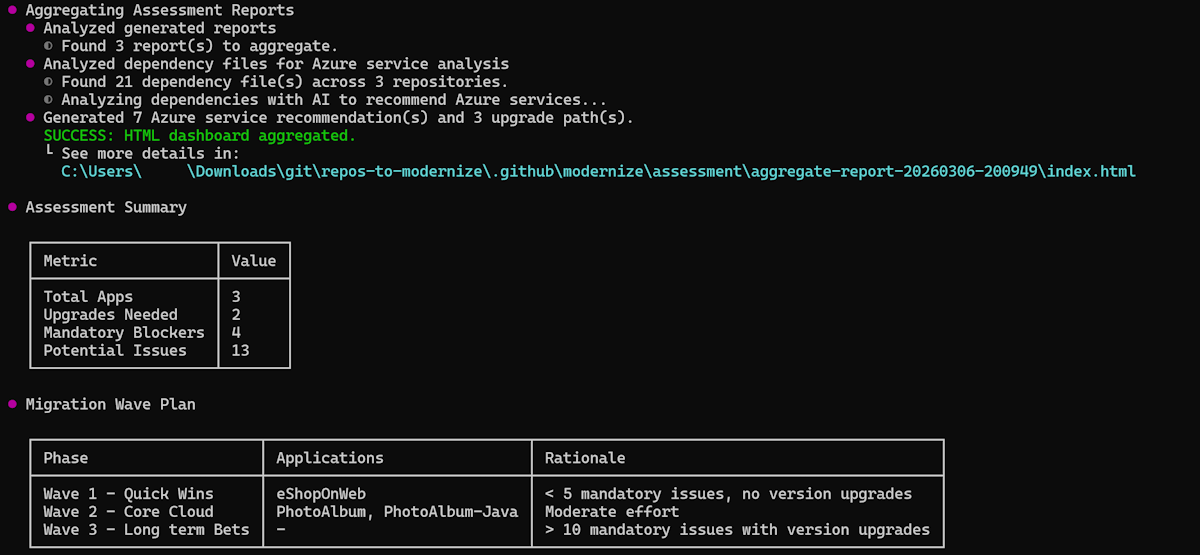
Task: Click the Wave 2 - Core Cloud phase
Action: click(128, 512)
